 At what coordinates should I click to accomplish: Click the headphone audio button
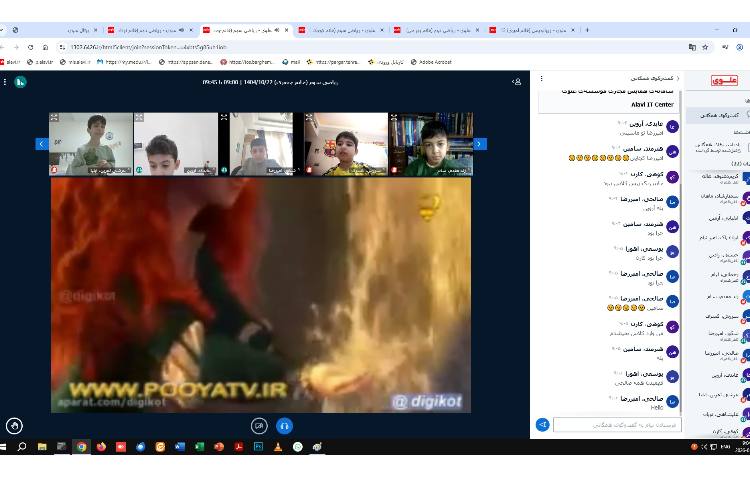coord(284,425)
